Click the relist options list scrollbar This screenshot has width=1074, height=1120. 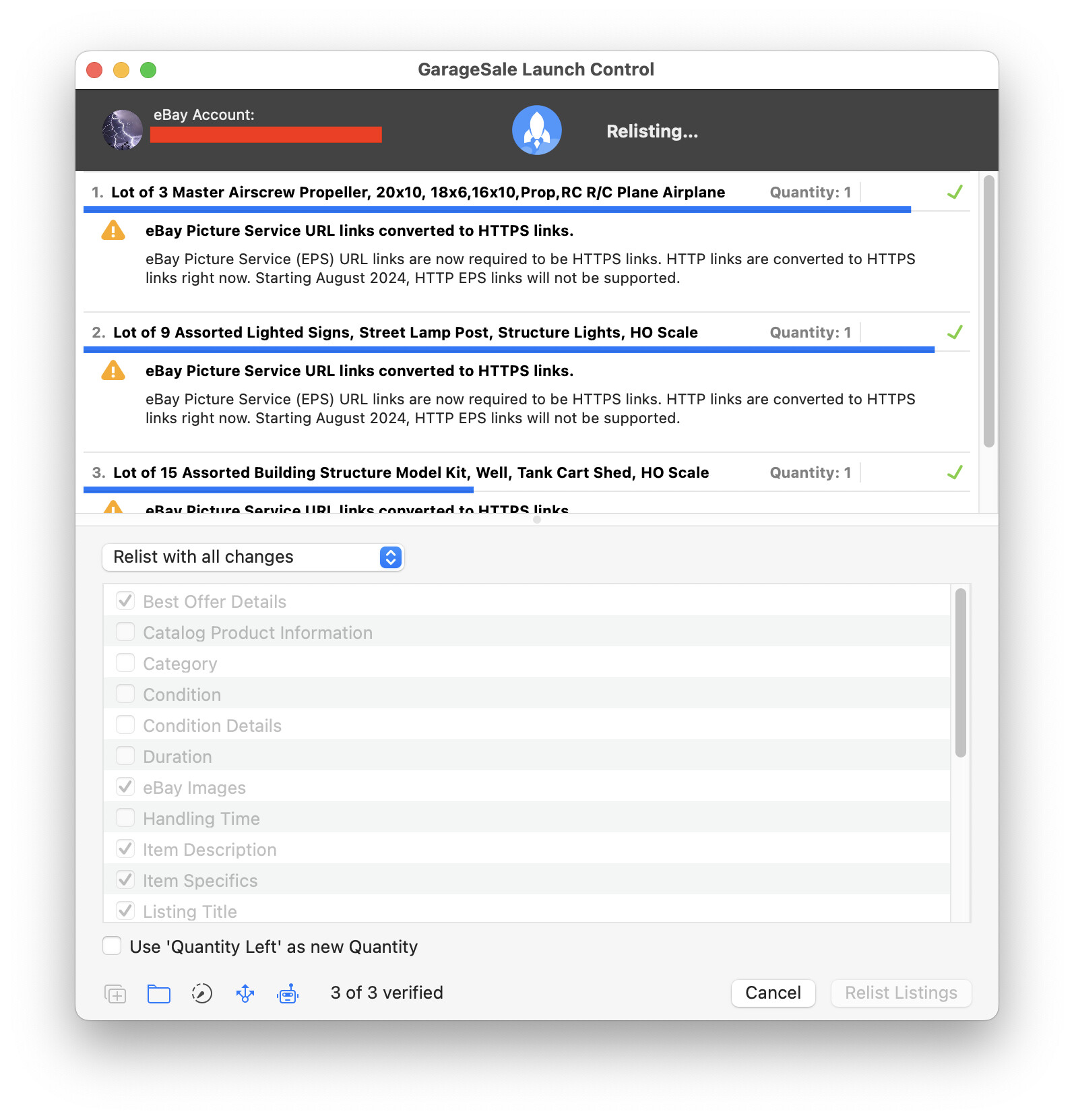point(961,673)
